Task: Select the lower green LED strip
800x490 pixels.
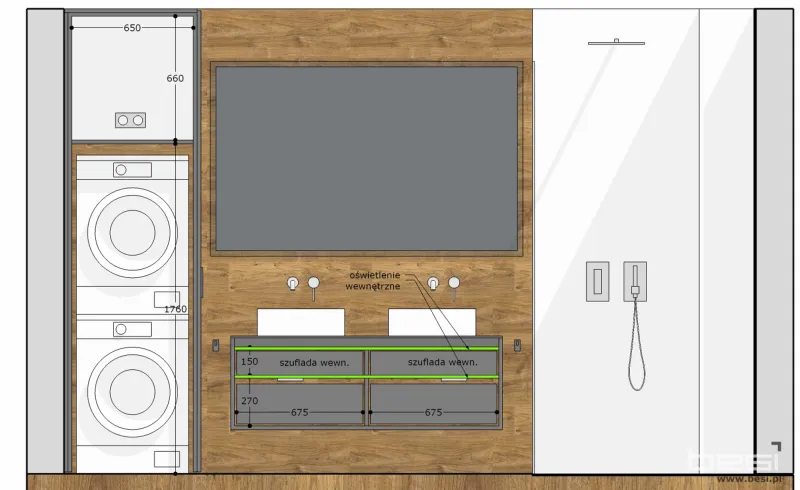Action: point(366,377)
